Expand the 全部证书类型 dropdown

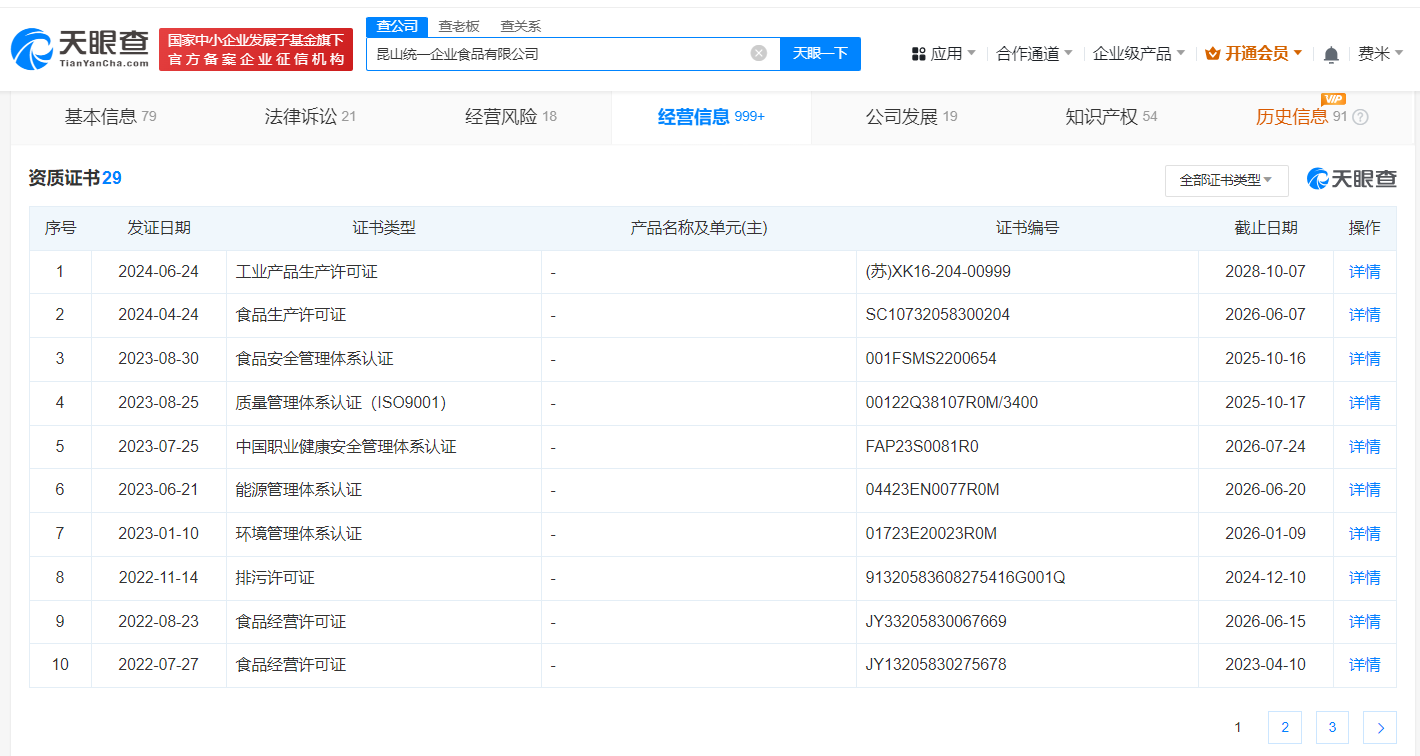coord(1226,180)
